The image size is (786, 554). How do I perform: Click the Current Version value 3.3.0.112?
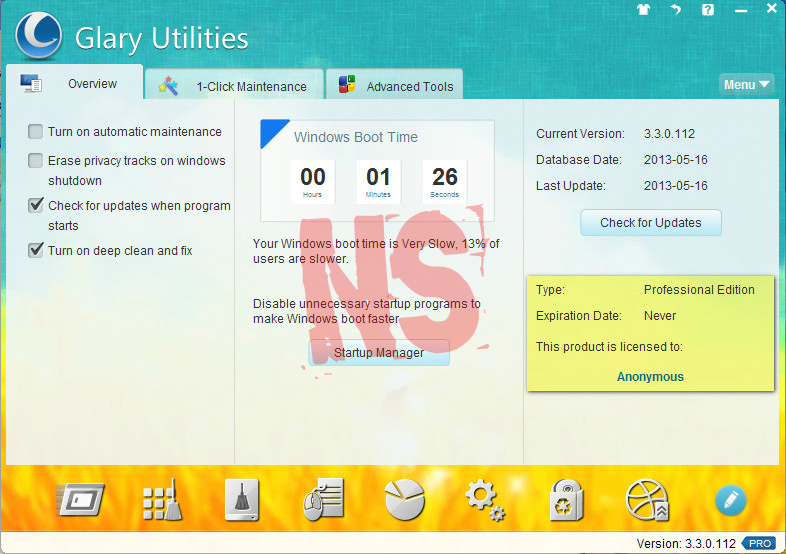tap(669, 134)
